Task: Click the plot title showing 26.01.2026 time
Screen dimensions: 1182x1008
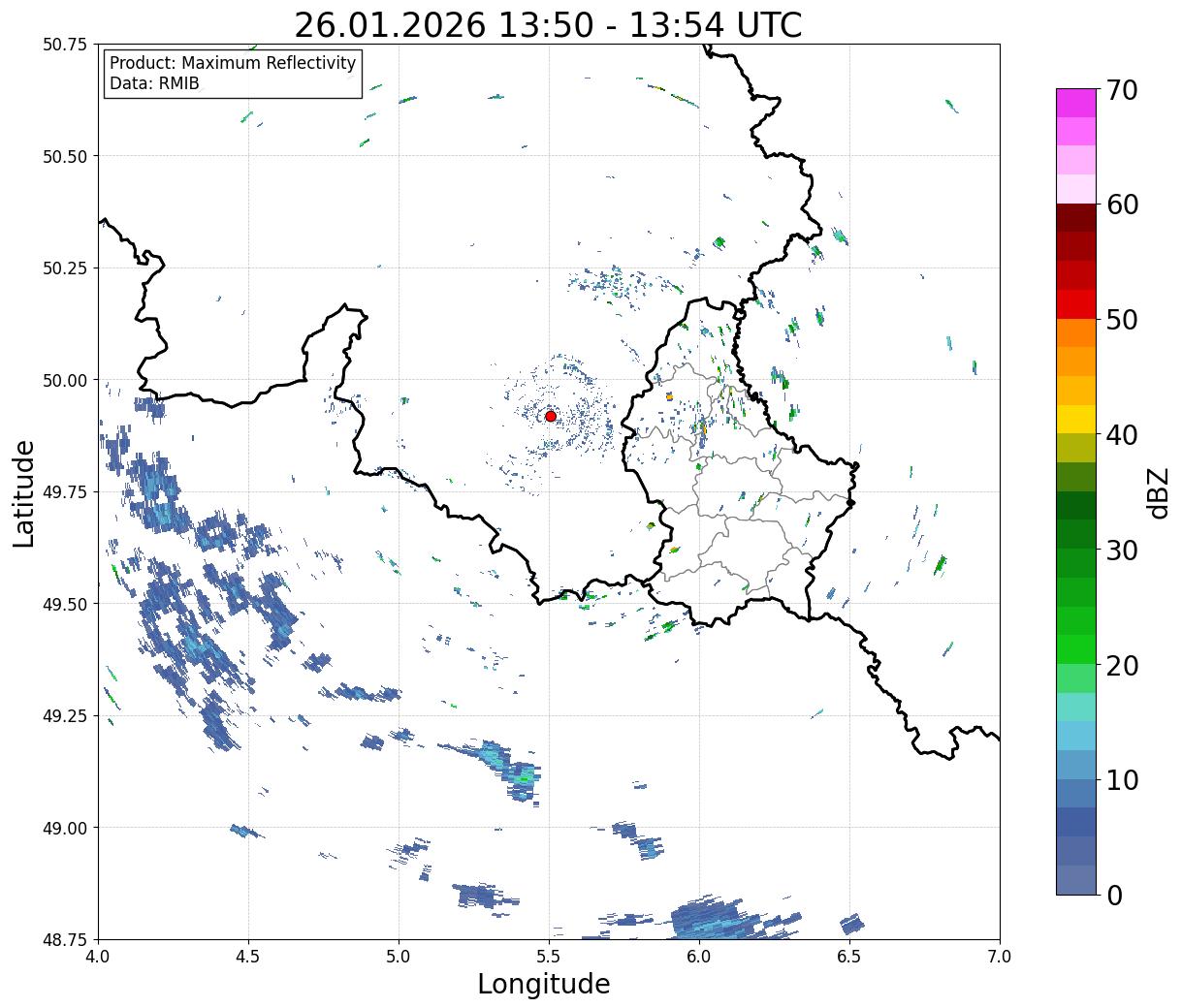Action: pyautogui.click(x=548, y=25)
